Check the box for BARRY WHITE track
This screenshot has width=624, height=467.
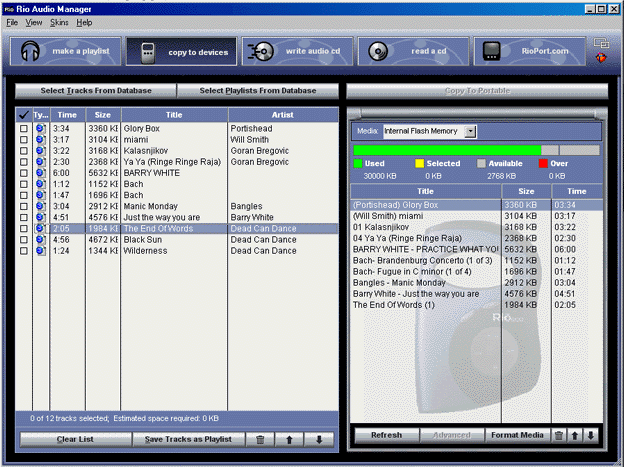click(x=24, y=173)
